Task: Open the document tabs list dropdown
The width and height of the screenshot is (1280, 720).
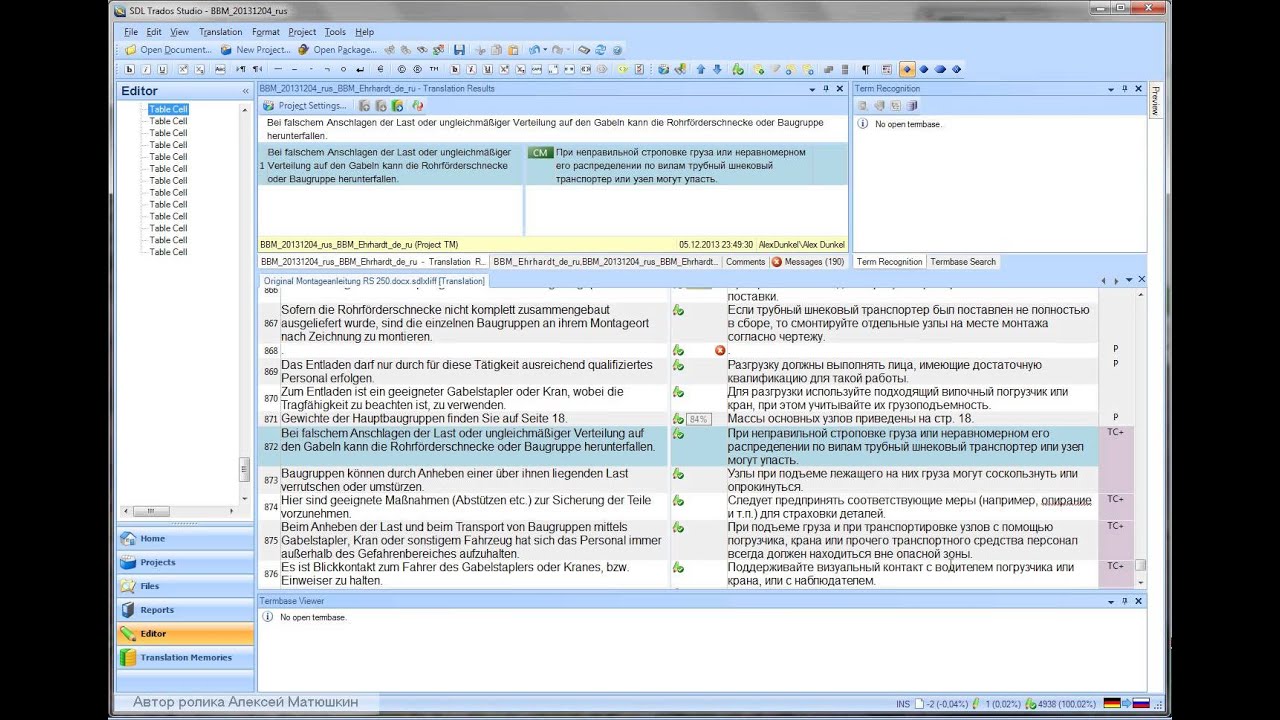Action: [x=1129, y=281]
